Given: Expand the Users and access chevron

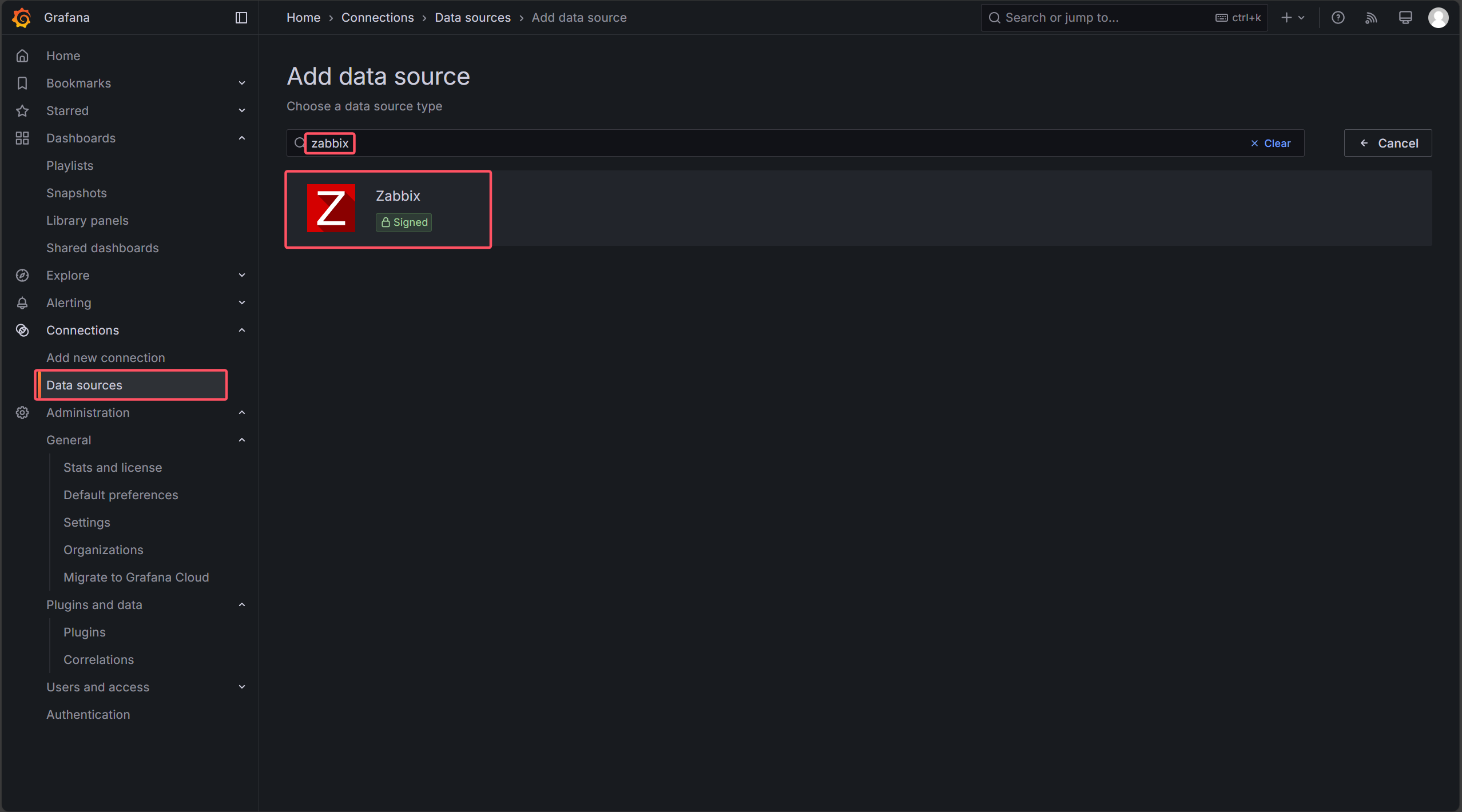Looking at the screenshot, I should tap(242, 687).
